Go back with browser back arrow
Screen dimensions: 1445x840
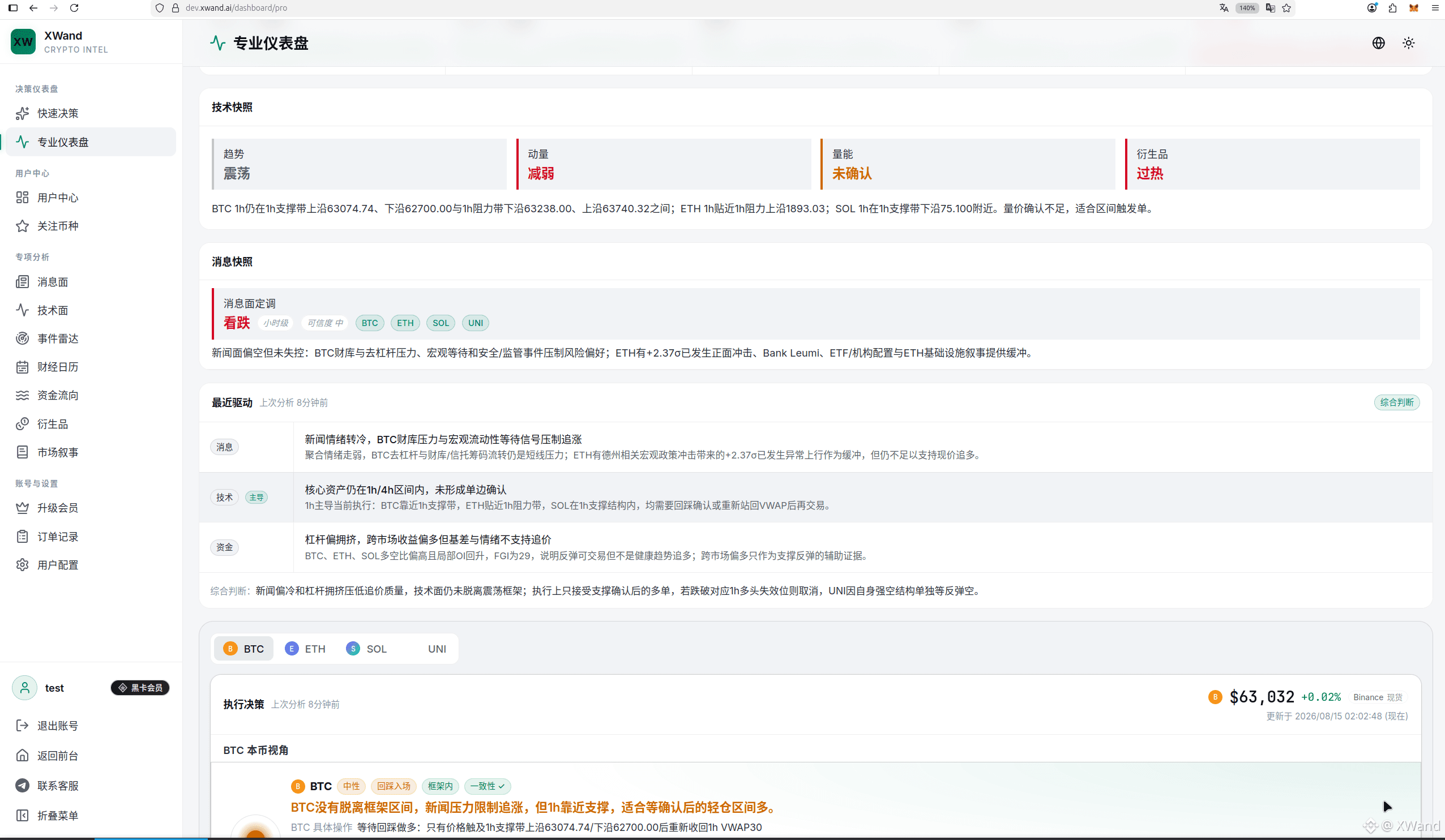point(33,8)
